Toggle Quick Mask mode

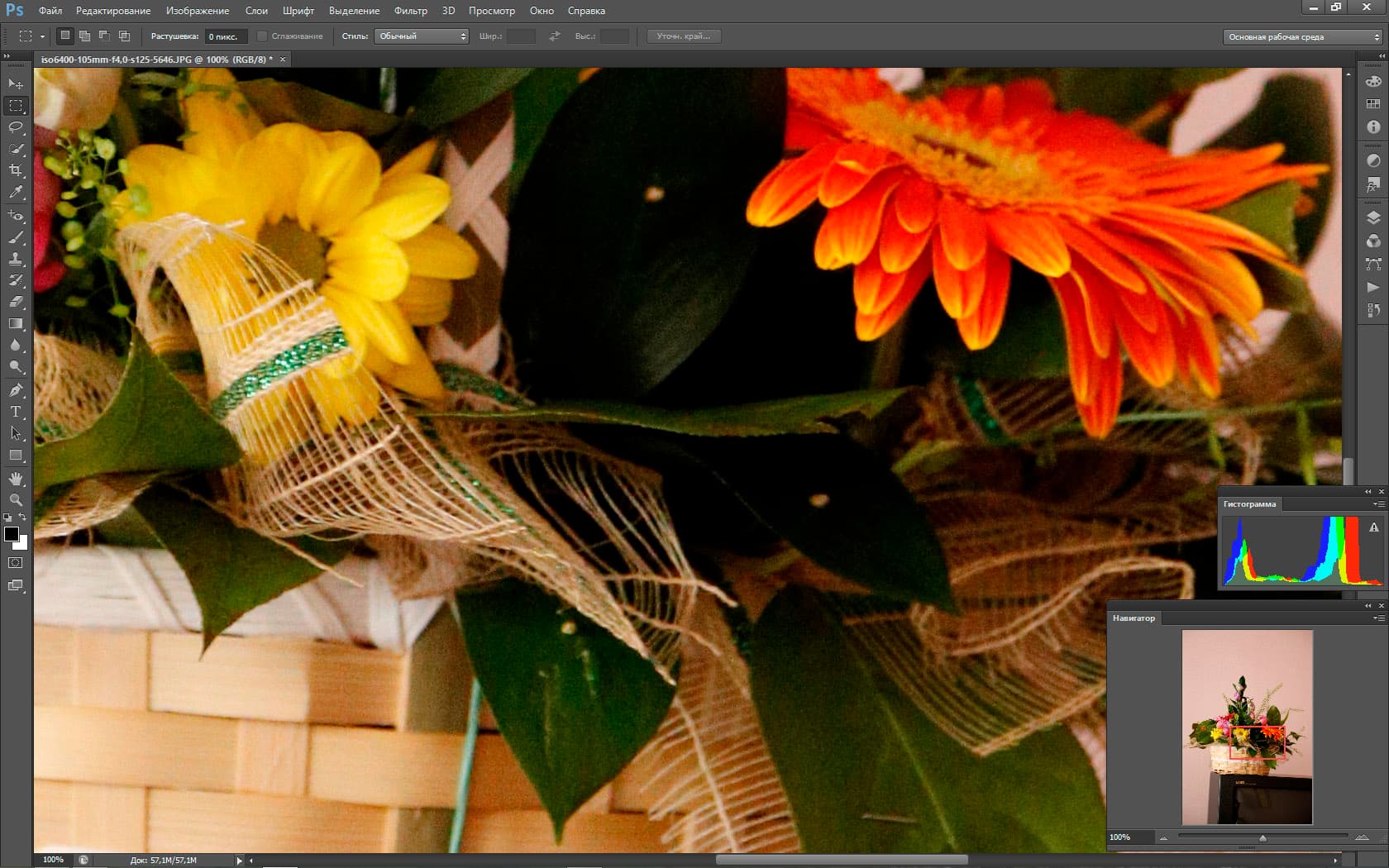16,562
